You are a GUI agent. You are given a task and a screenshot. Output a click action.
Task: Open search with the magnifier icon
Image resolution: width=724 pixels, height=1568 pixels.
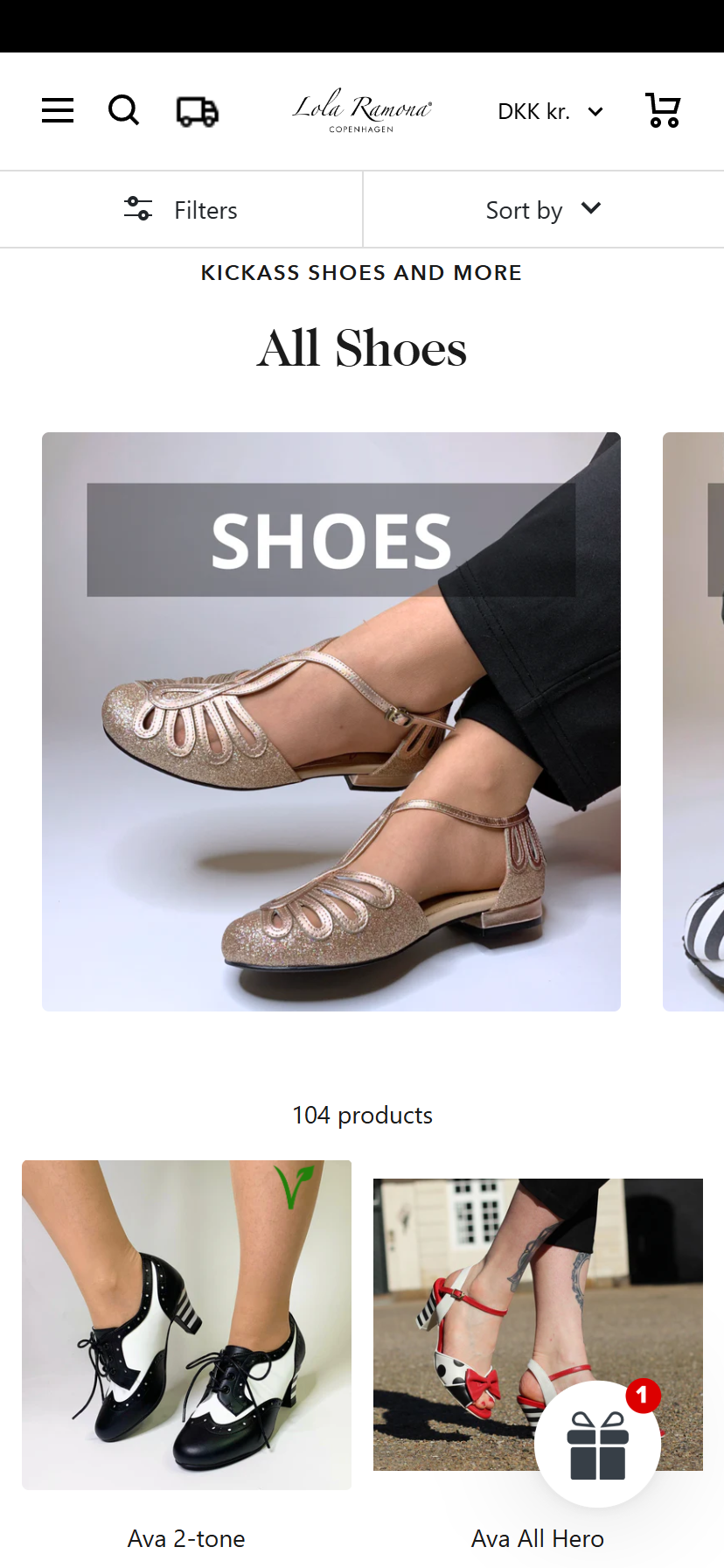coord(123,110)
